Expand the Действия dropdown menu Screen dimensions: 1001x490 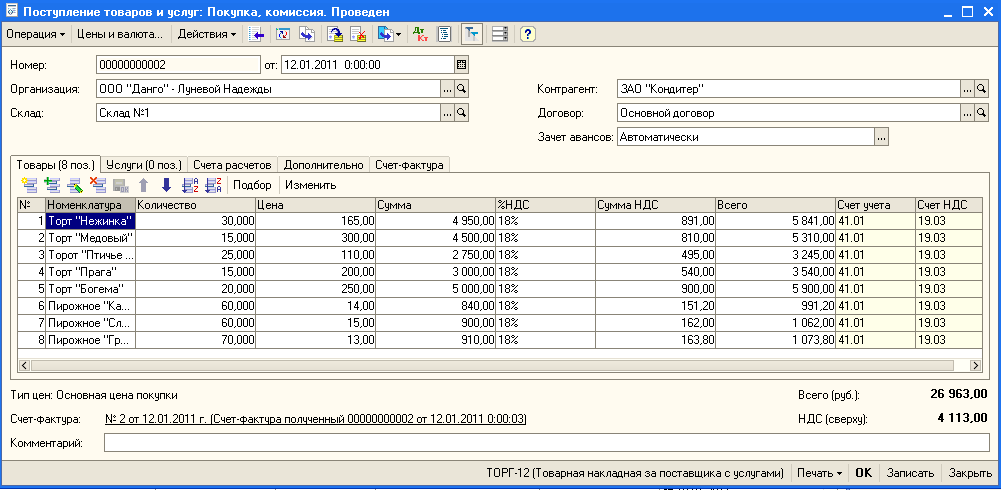click(x=206, y=34)
